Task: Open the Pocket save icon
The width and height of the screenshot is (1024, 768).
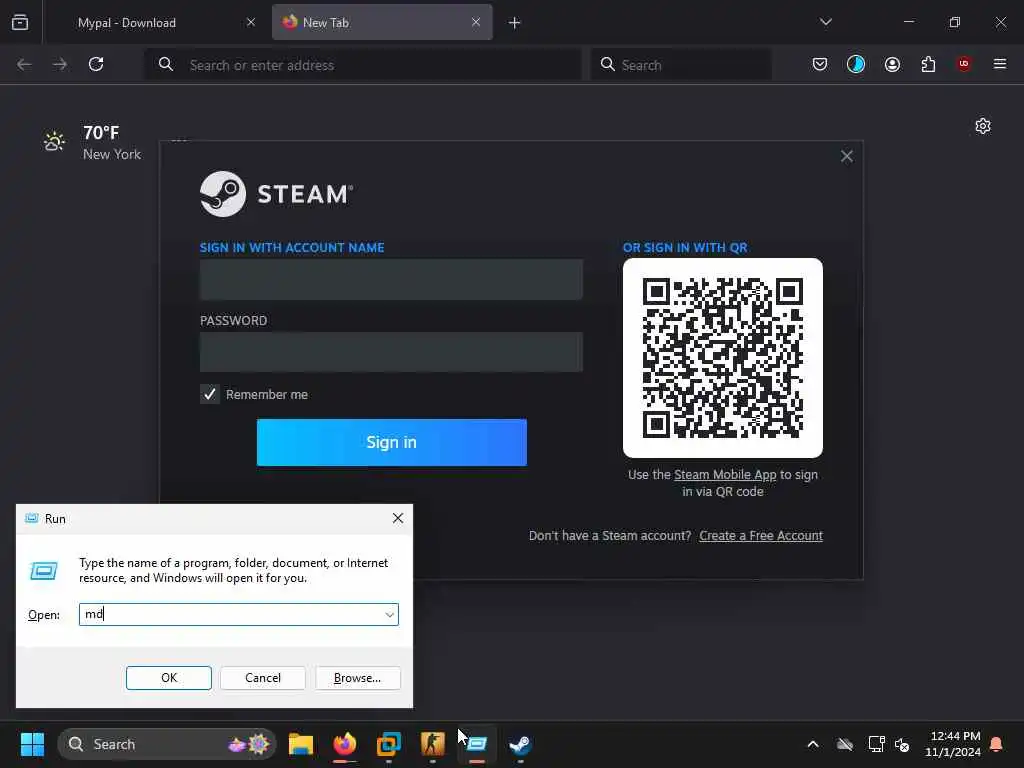Action: coord(820,64)
